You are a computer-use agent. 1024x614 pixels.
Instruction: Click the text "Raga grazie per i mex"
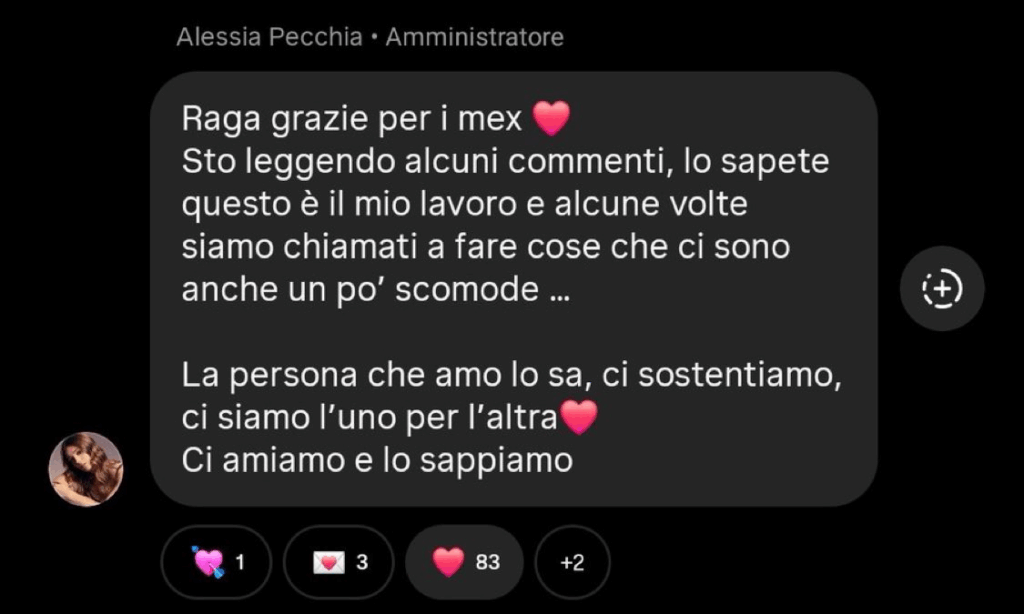click(x=351, y=119)
